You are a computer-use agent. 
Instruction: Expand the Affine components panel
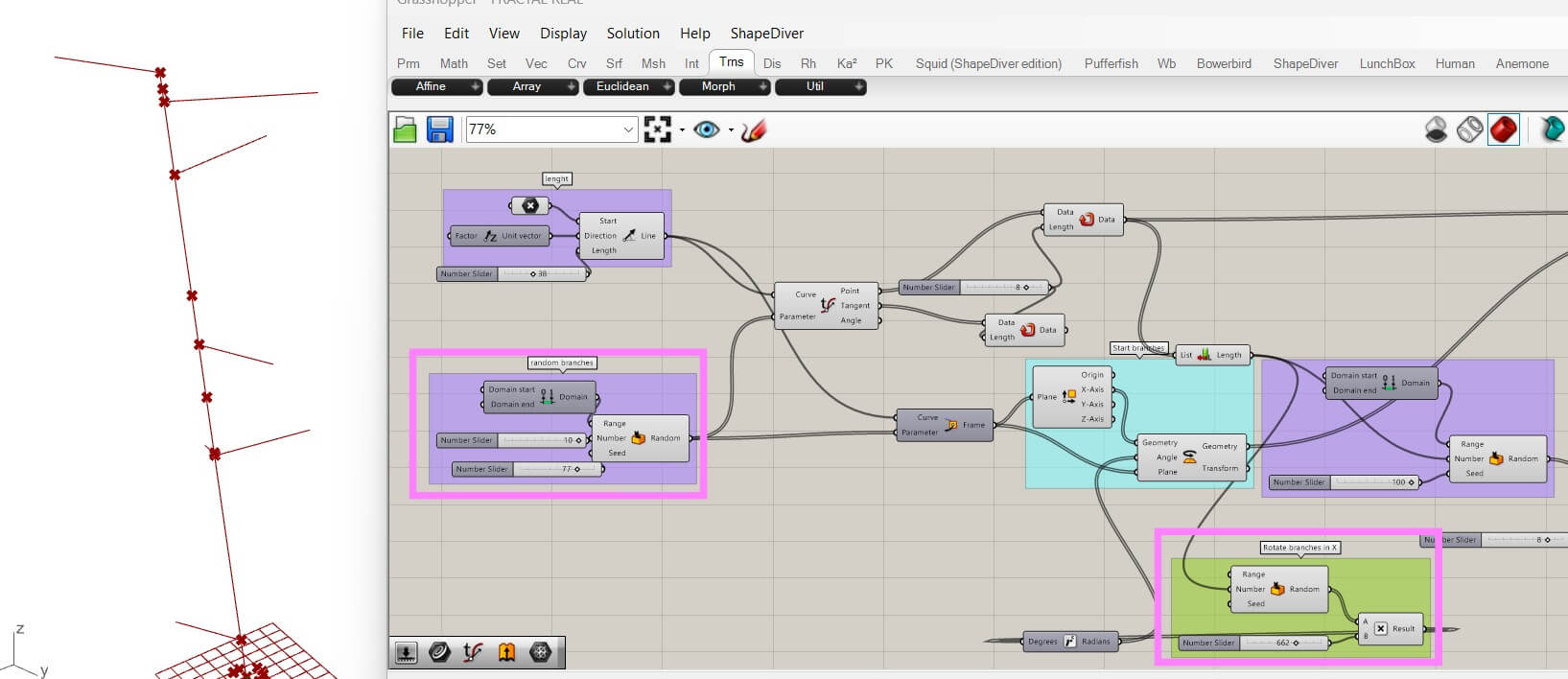(436, 86)
